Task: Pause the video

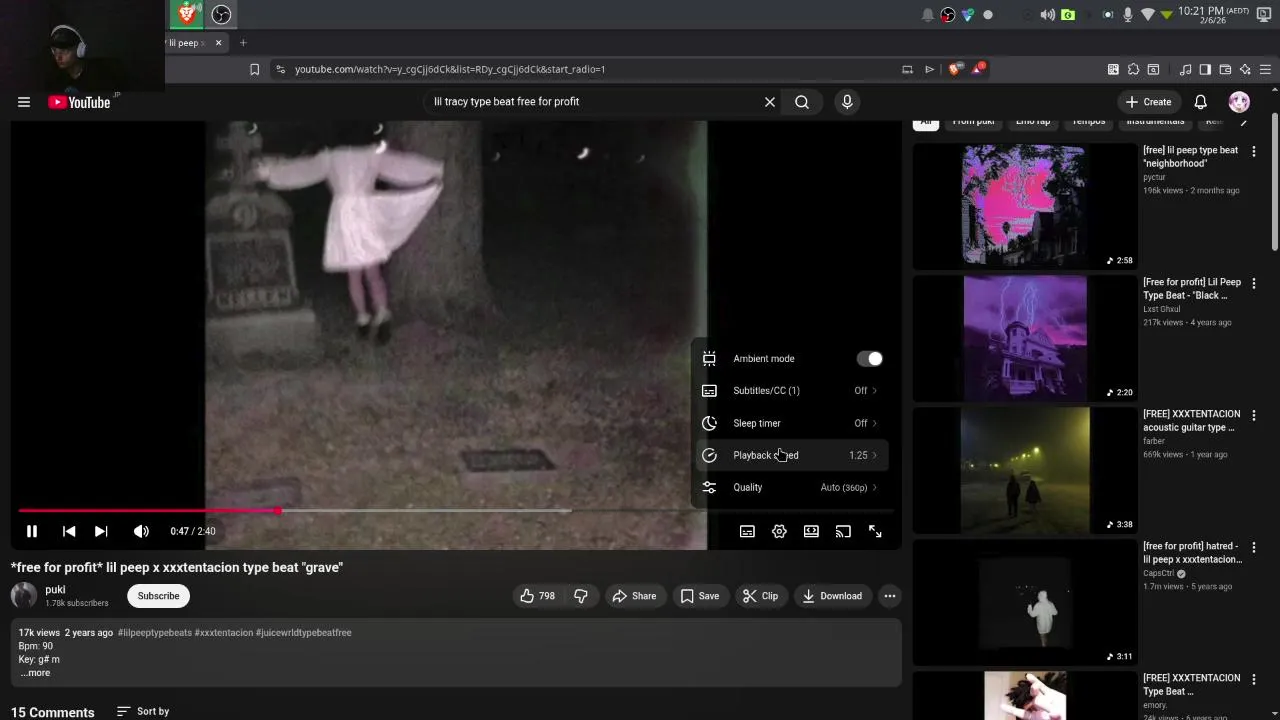Action: pos(32,531)
